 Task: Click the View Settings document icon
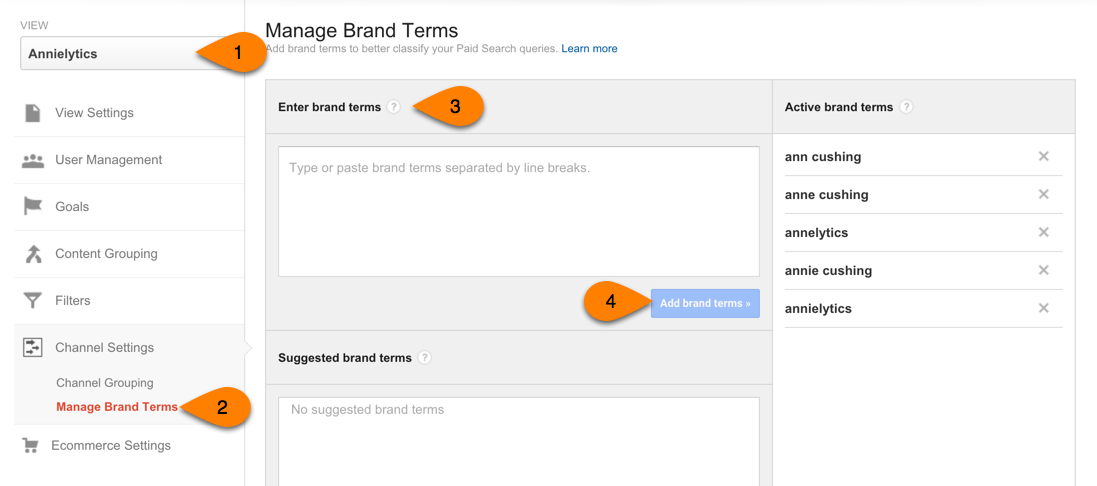coord(33,113)
